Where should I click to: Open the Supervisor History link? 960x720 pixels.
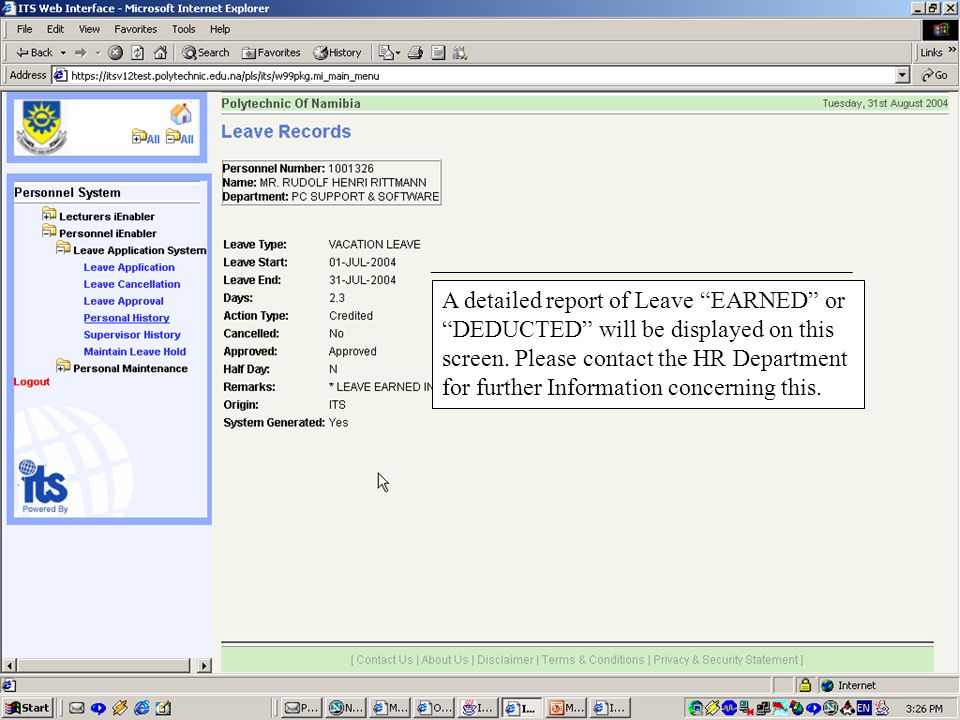click(x=132, y=335)
